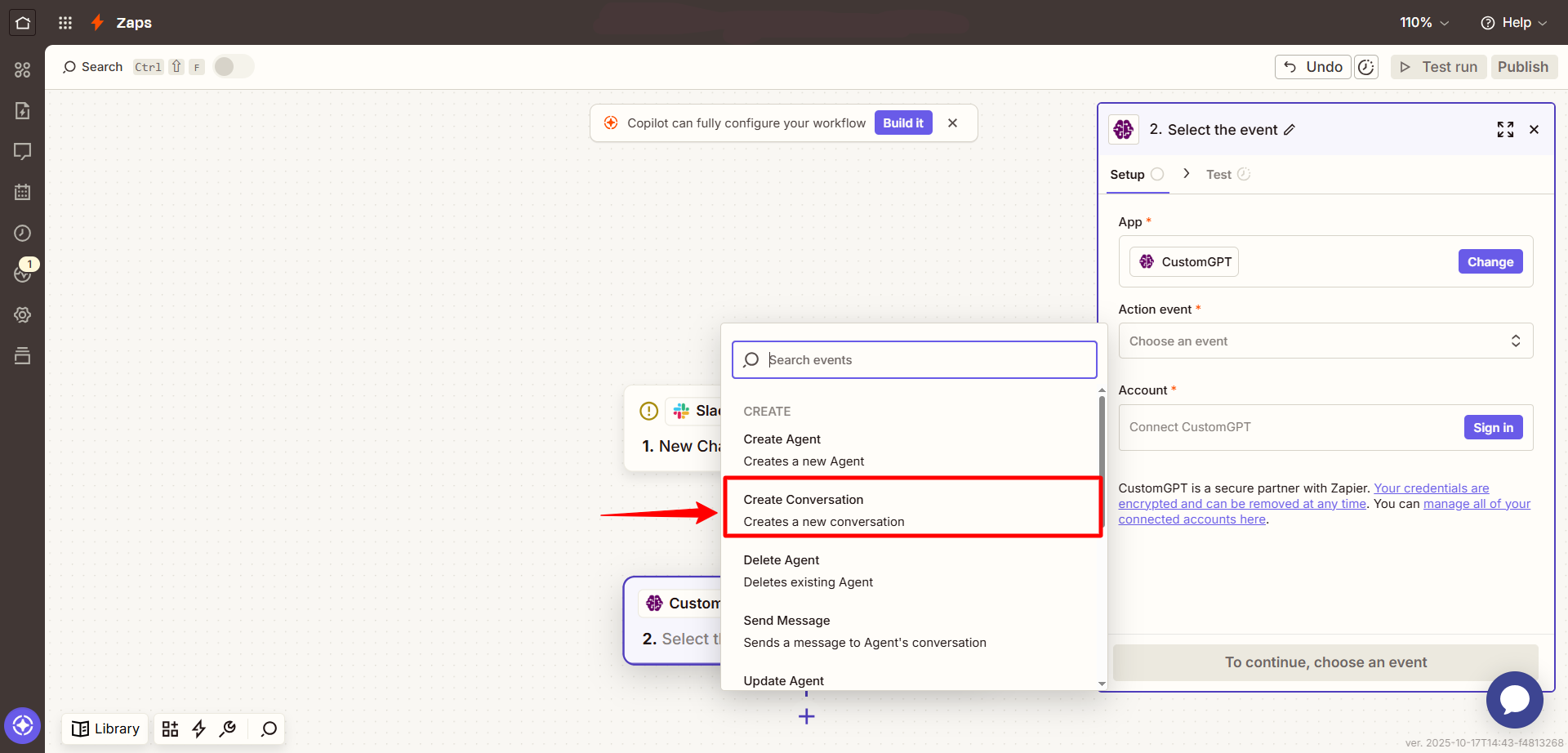The width and height of the screenshot is (1568, 753).
Task: Open the Copilot compass button
Action: click(22, 725)
